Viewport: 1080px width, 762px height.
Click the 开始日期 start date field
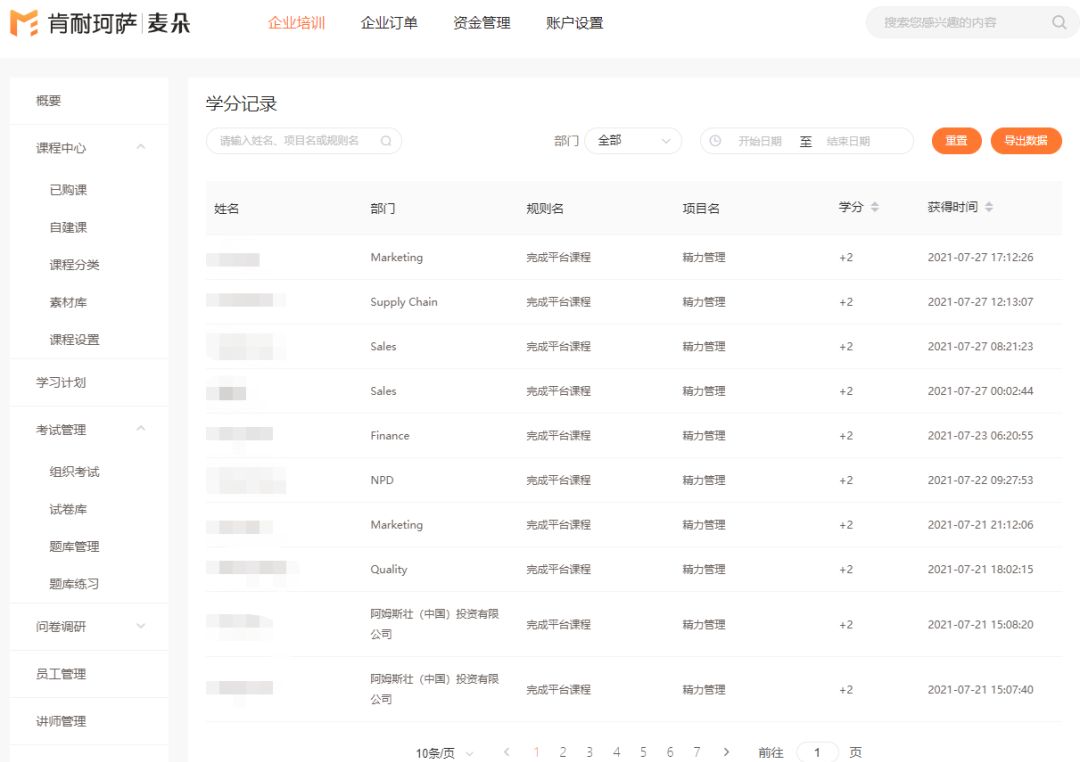[x=759, y=141]
